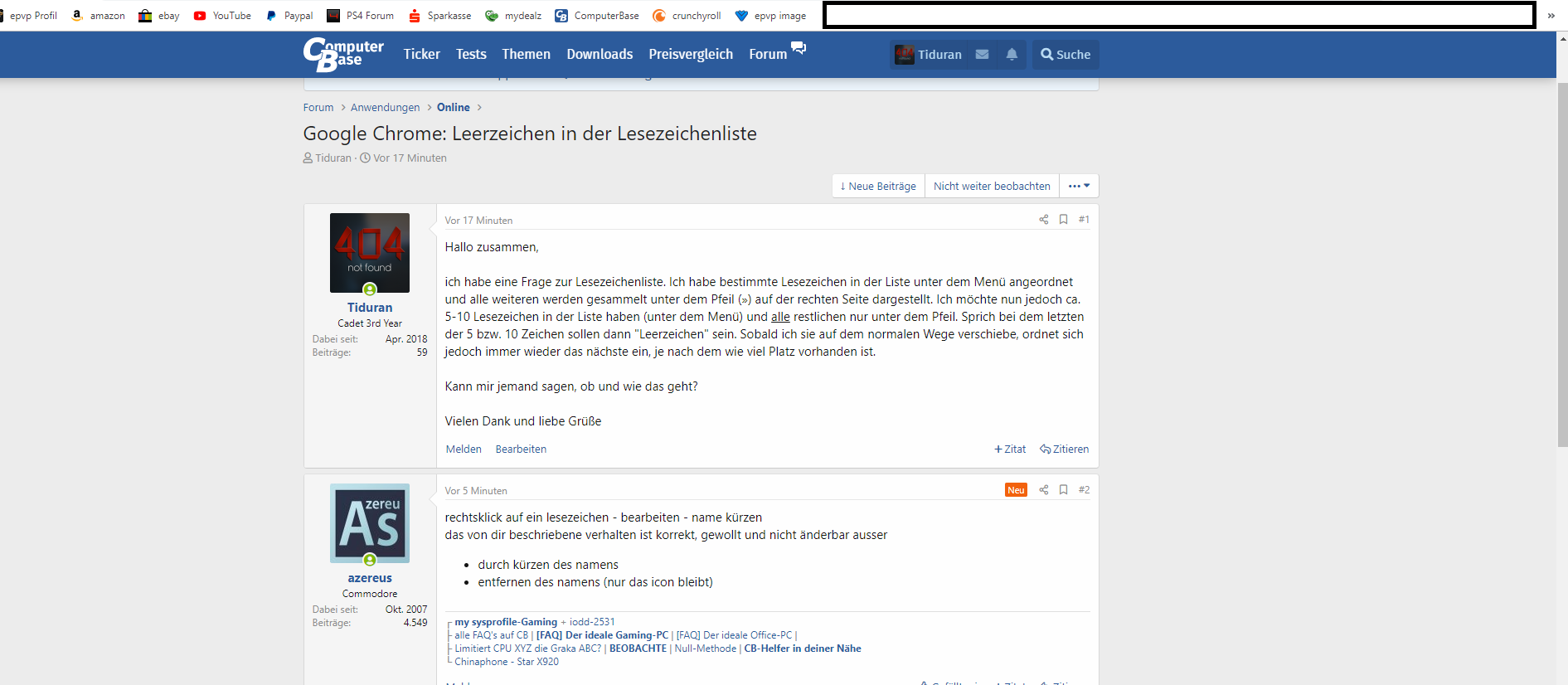The image size is (1568, 685).
Task: Open Limitiert CPU XYZ die Graka ABC link
Action: point(528,649)
